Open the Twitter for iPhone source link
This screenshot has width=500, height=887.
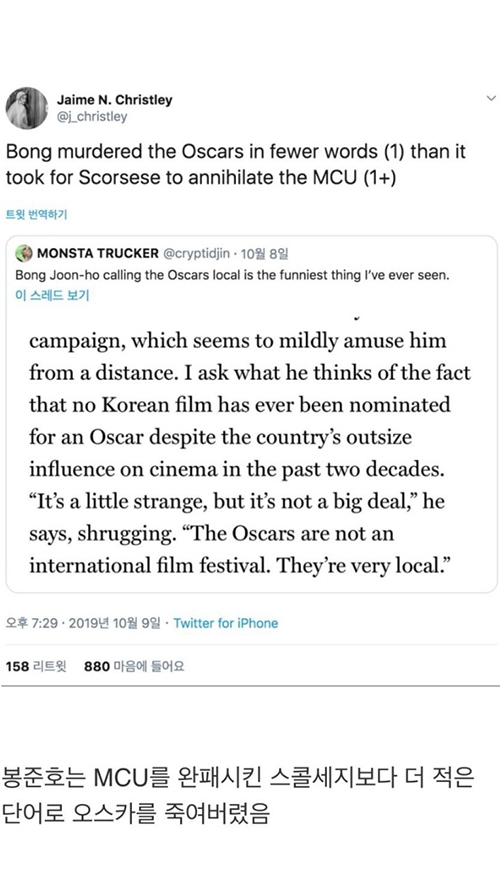click(226, 623)
